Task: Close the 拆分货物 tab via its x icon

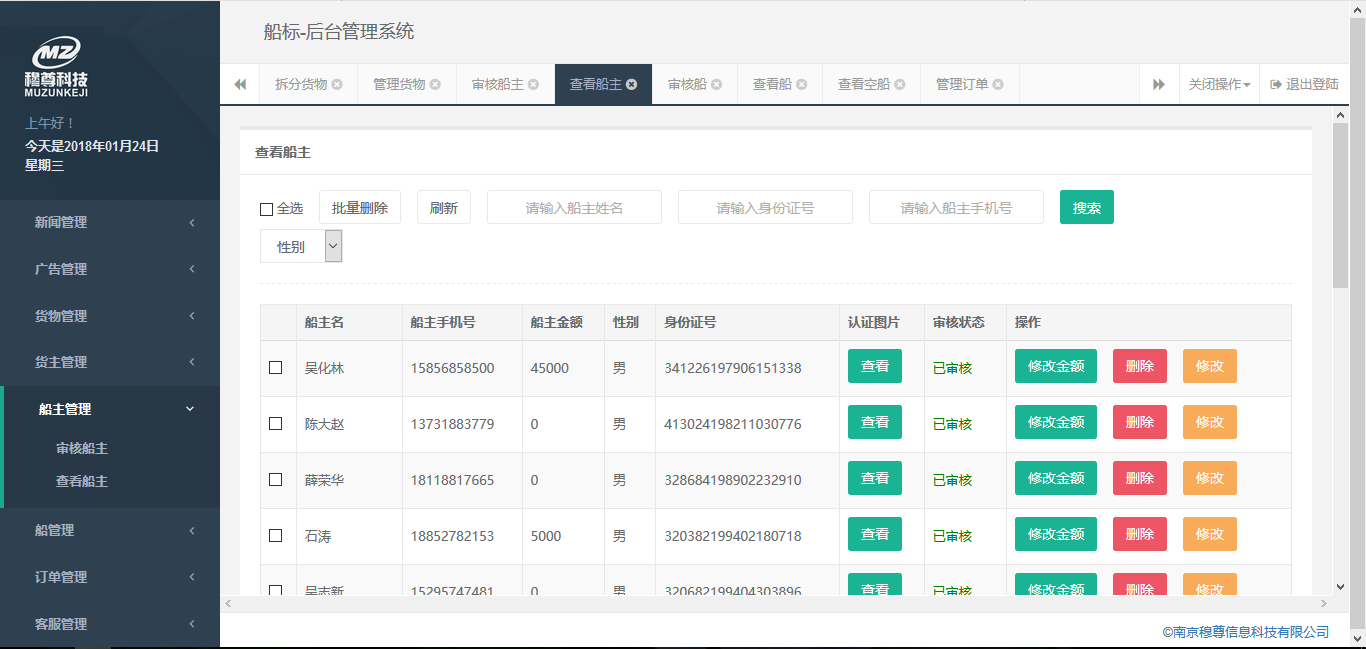Action: coord(337,85)
